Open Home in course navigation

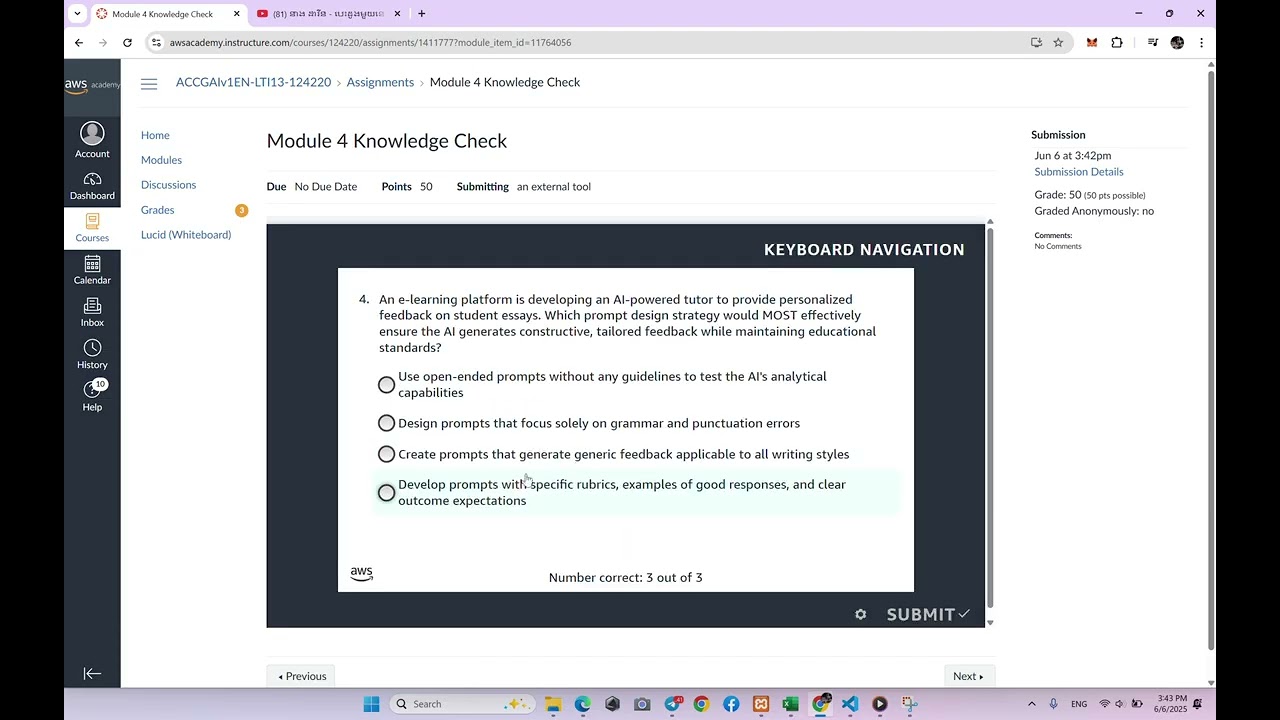(x=155, y=135)
